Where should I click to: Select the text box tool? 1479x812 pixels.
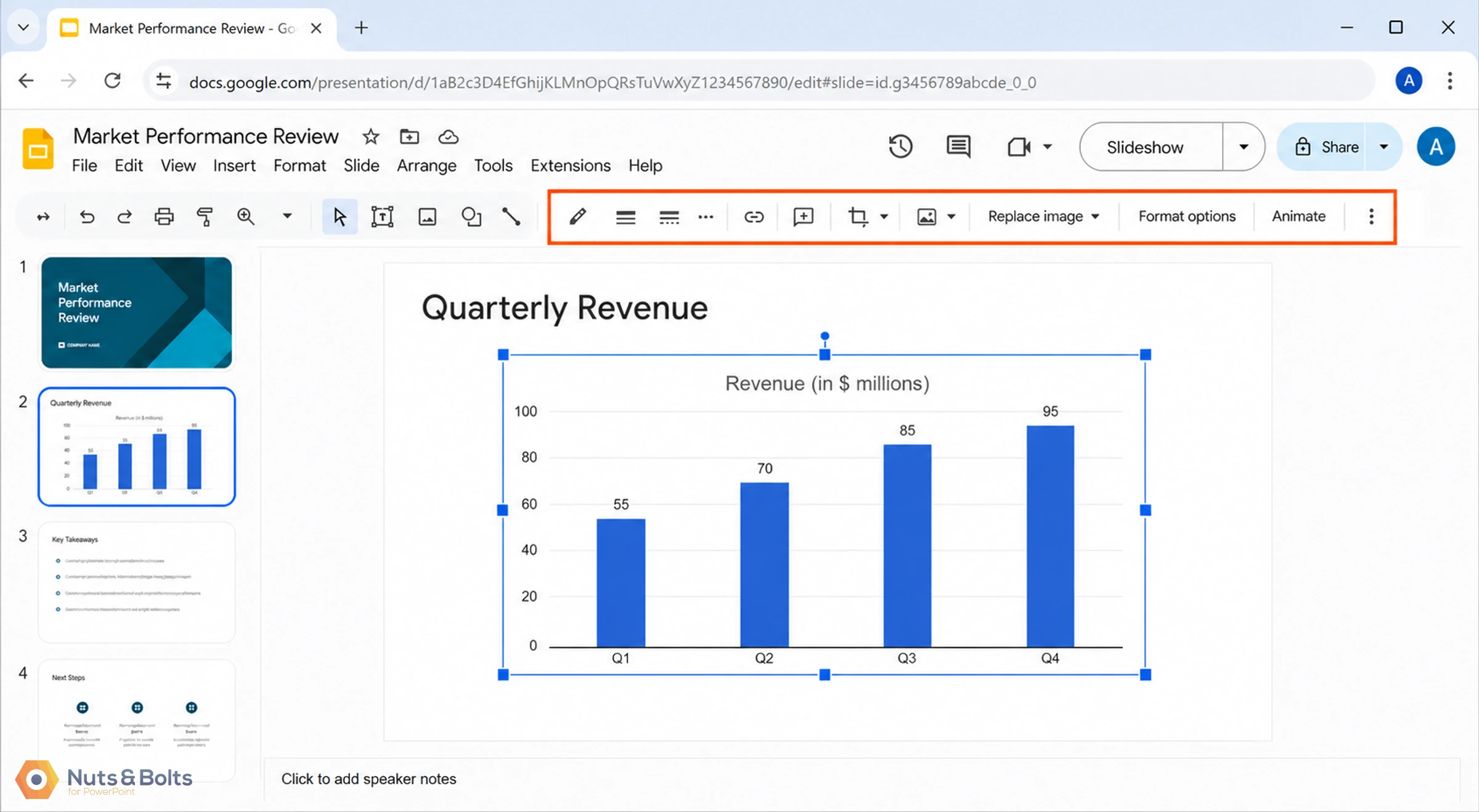click(x=382, y=217)
